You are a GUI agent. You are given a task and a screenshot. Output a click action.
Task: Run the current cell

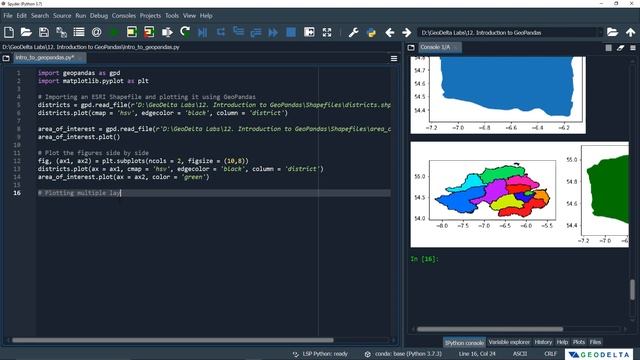coord(131,32)
